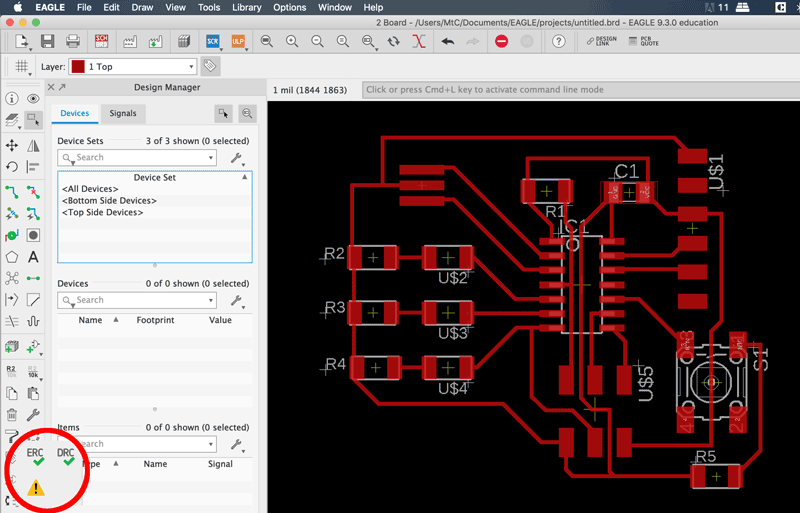Open the Library menu
The width and height of the screenshot is (800, 513).
pos(246,7)
